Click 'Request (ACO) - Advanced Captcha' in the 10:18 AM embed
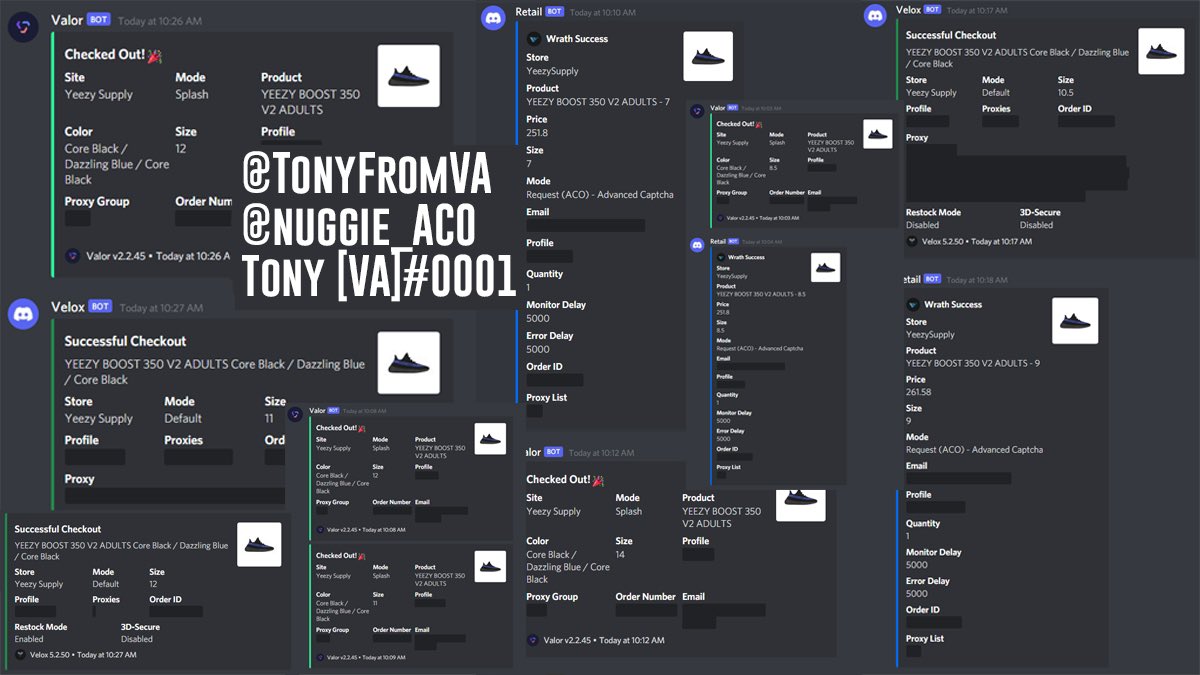The image size is (1200, 675). (975, 450)
